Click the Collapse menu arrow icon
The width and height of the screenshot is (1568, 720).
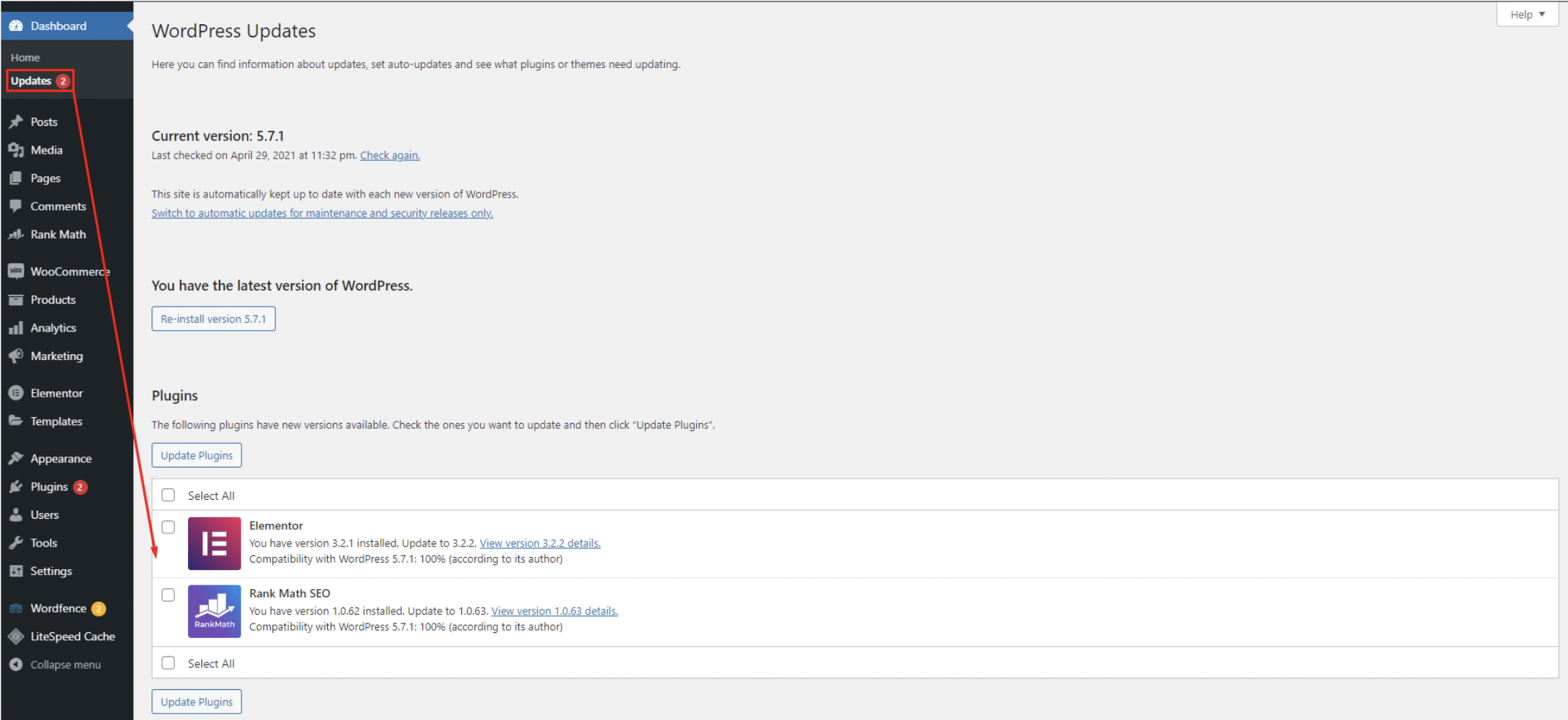pyautogui.click(x=16, y=664)
